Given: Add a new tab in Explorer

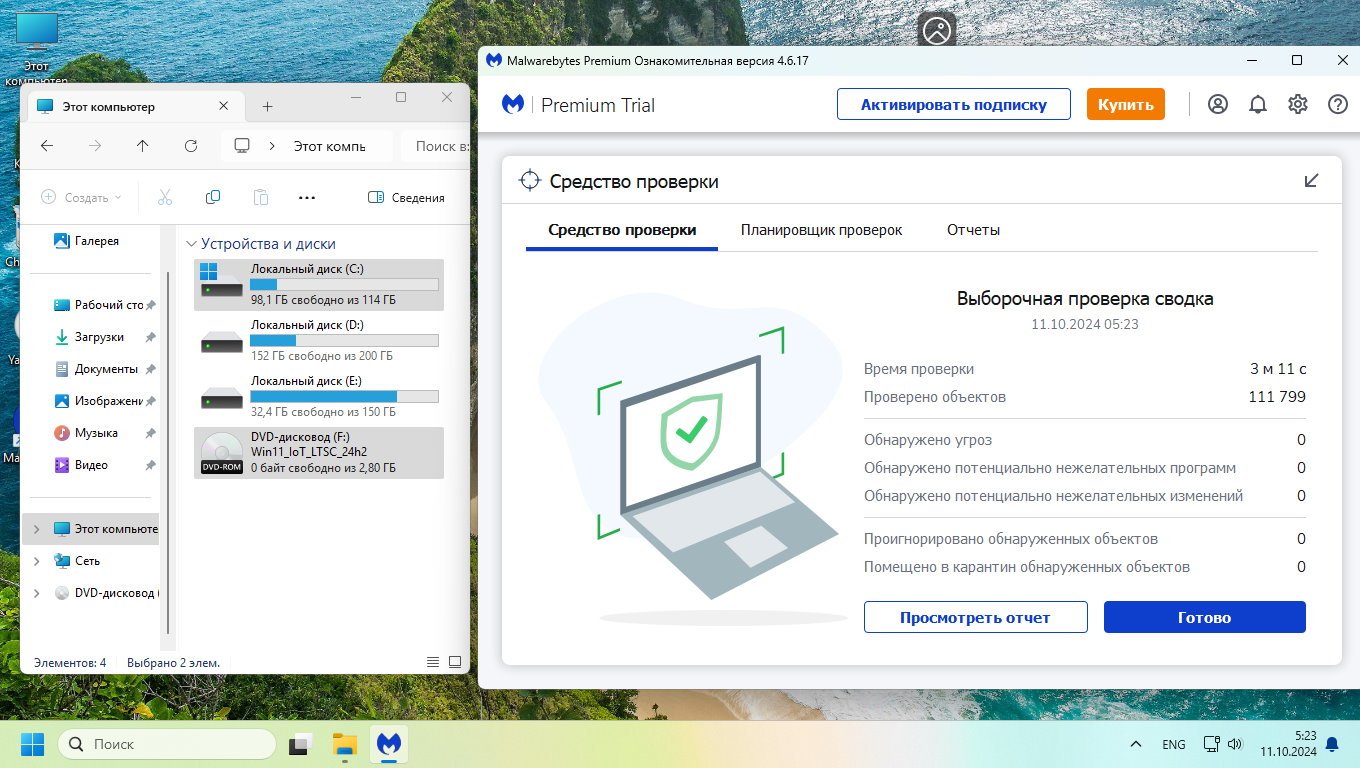Looking at the screenshot, I should tap(267, 106).
